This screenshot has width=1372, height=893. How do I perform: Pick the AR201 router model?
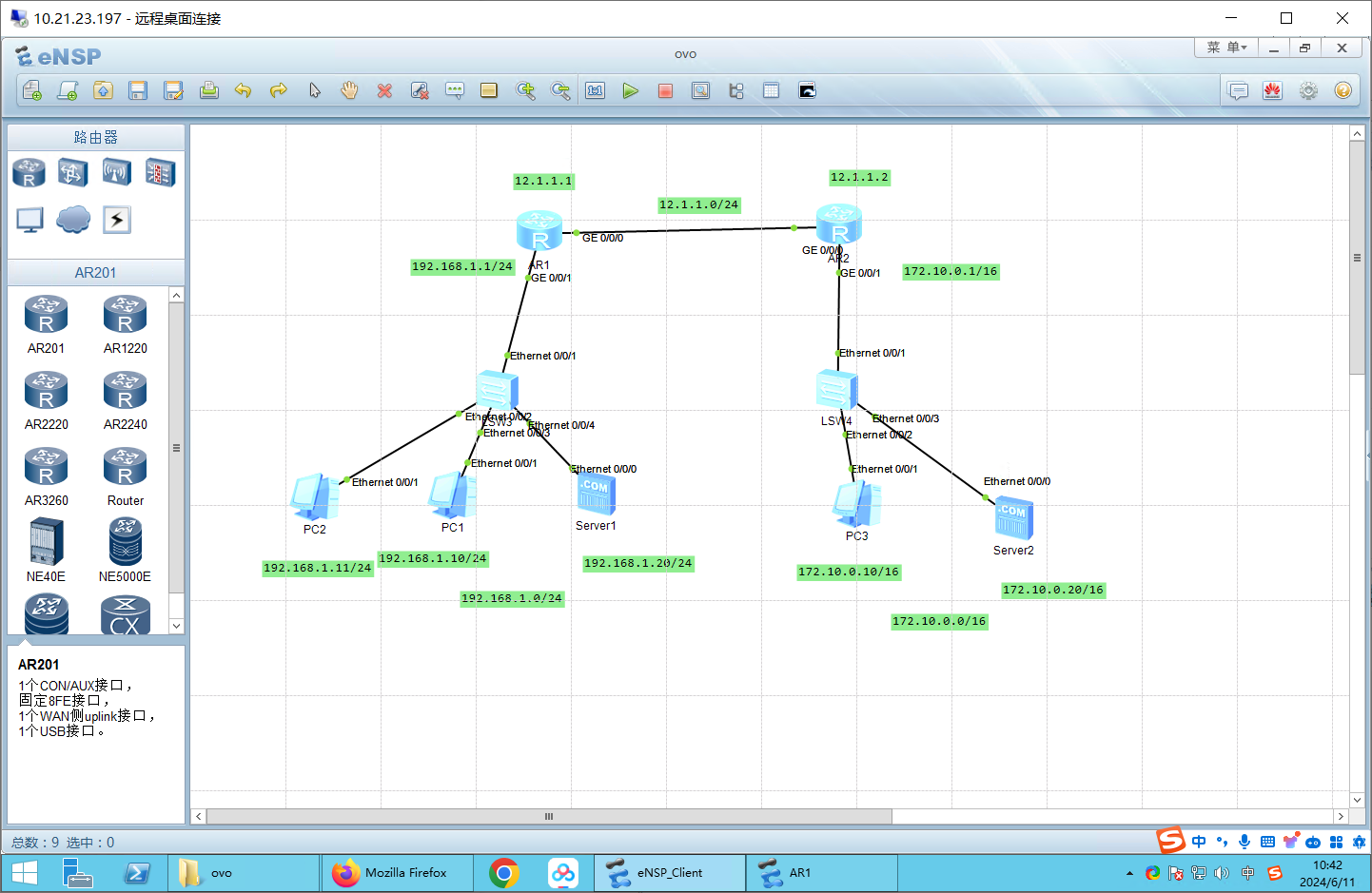46,325
